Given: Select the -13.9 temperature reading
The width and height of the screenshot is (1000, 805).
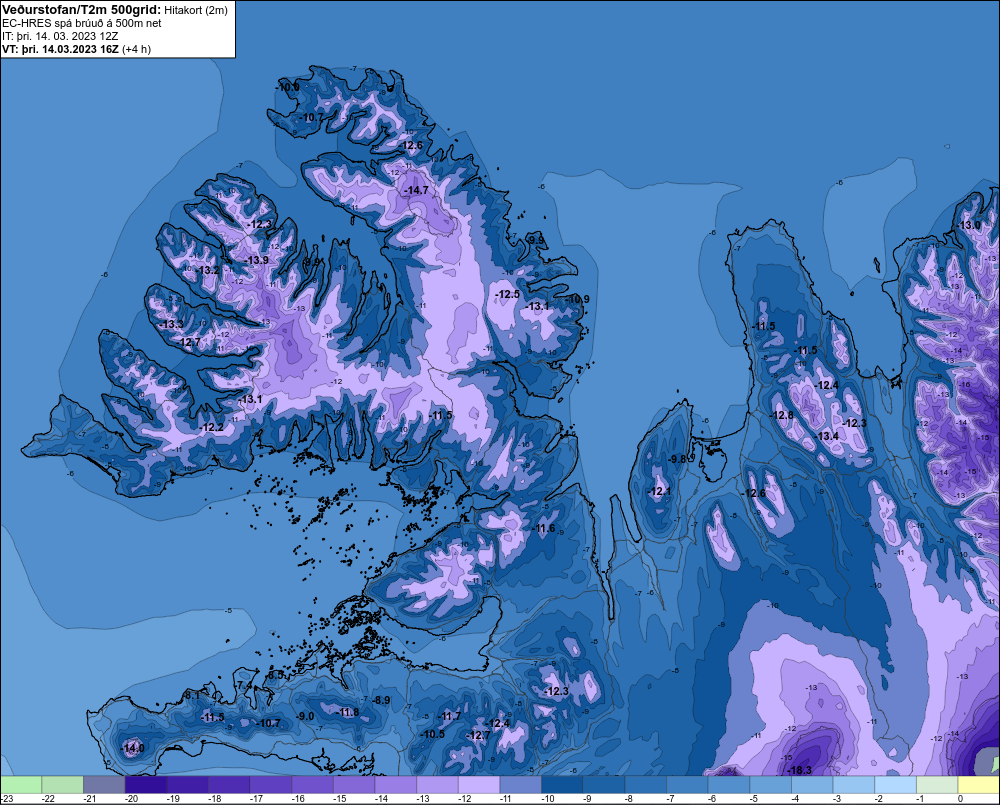Looking at the screenshot, I should [257, 260].
